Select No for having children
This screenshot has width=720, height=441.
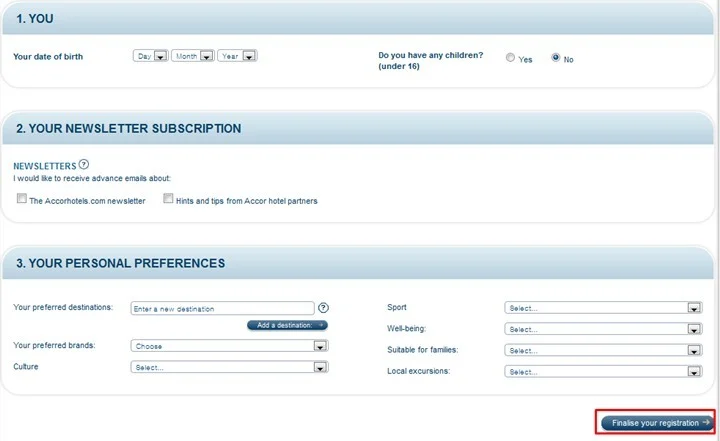(x=556, y=57)
